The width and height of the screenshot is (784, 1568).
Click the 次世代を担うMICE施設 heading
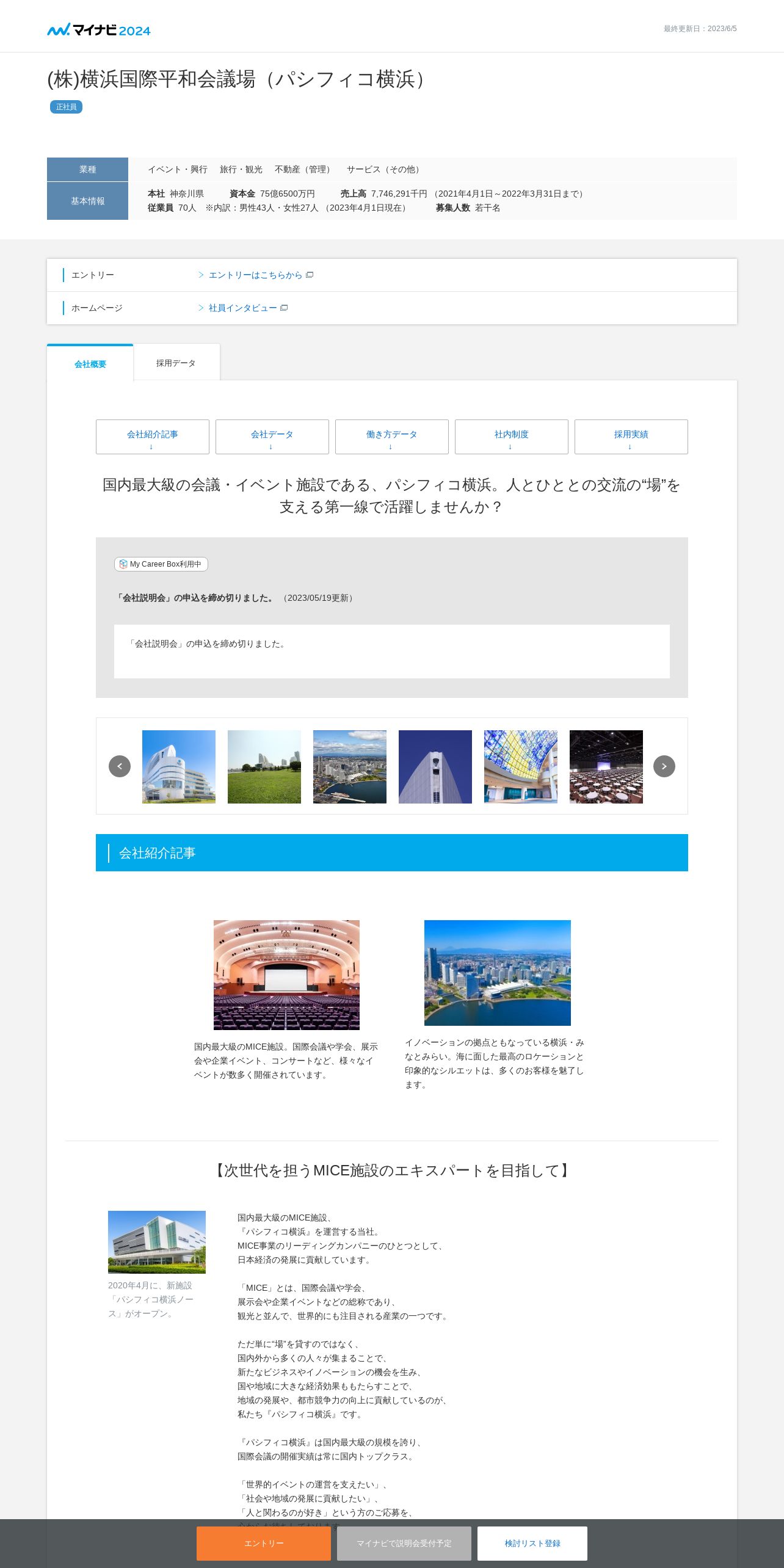(391, 1171)
